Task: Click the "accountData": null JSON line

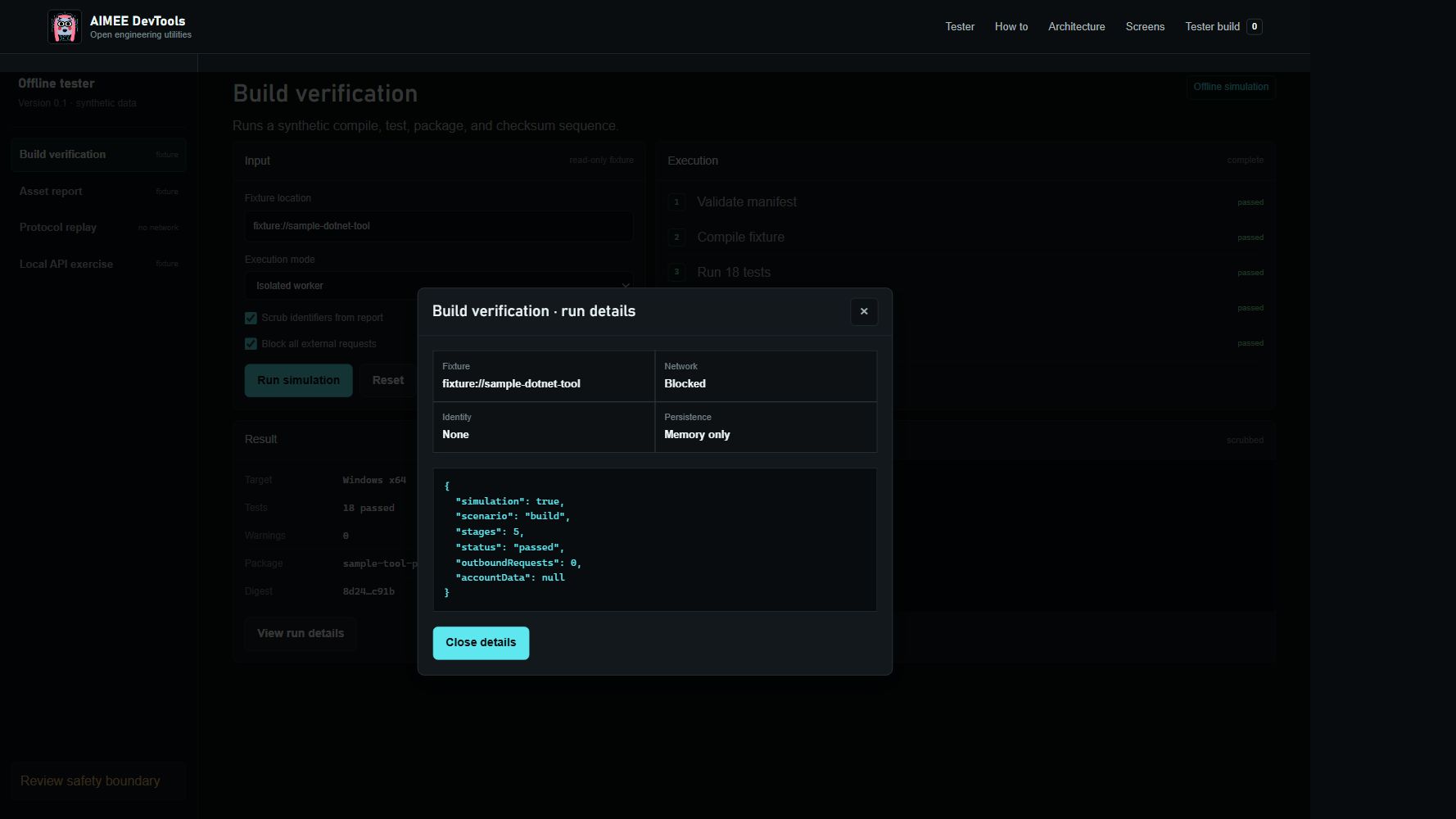Action: tap(509, 578)
